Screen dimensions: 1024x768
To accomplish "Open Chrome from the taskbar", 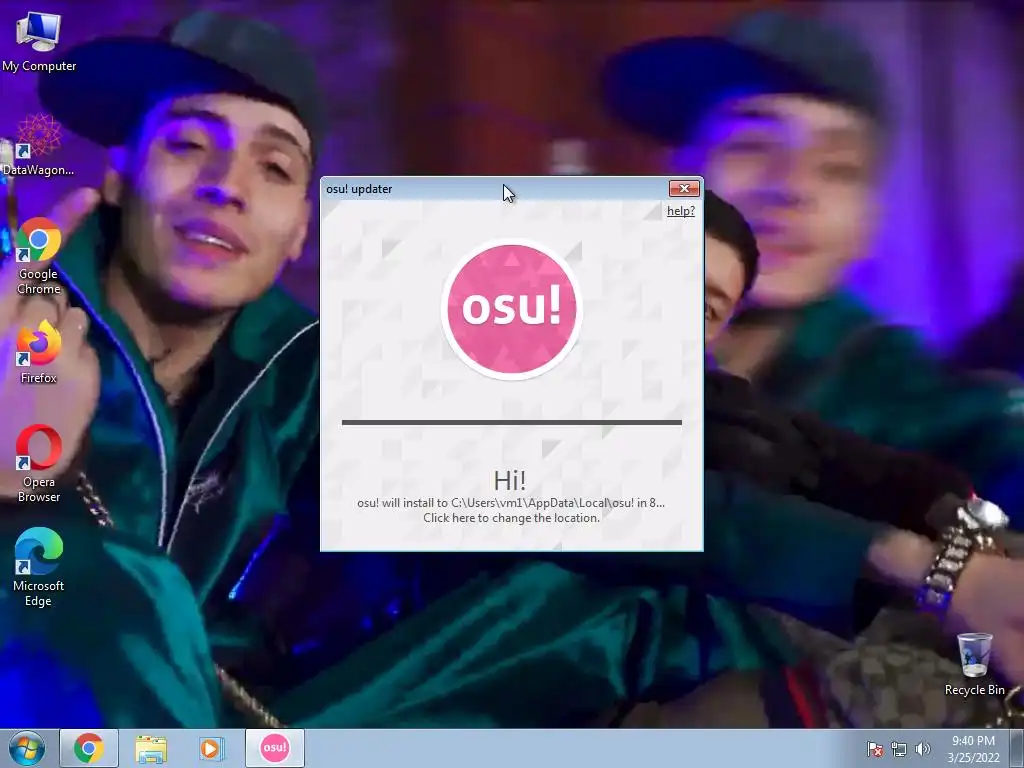I will tap(89, 748).
